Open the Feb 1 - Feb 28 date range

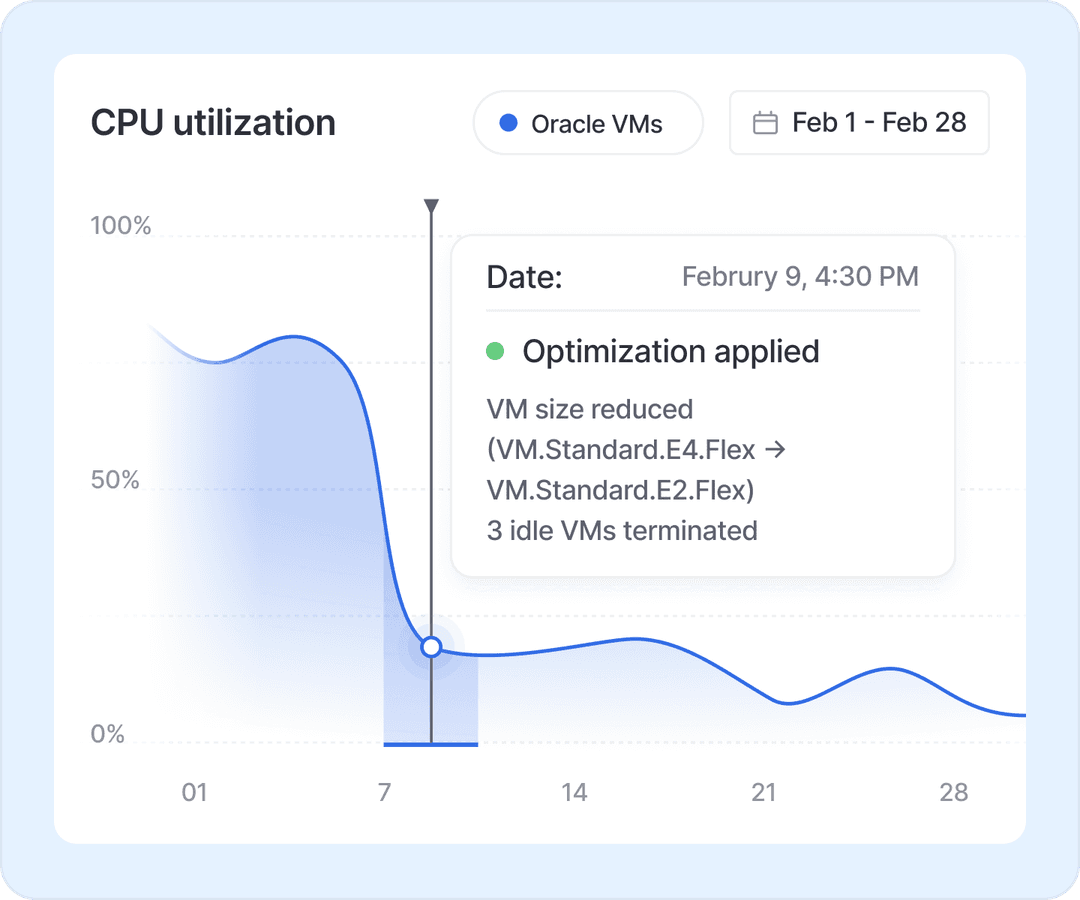pyautogui.click(x=859, y=123)
